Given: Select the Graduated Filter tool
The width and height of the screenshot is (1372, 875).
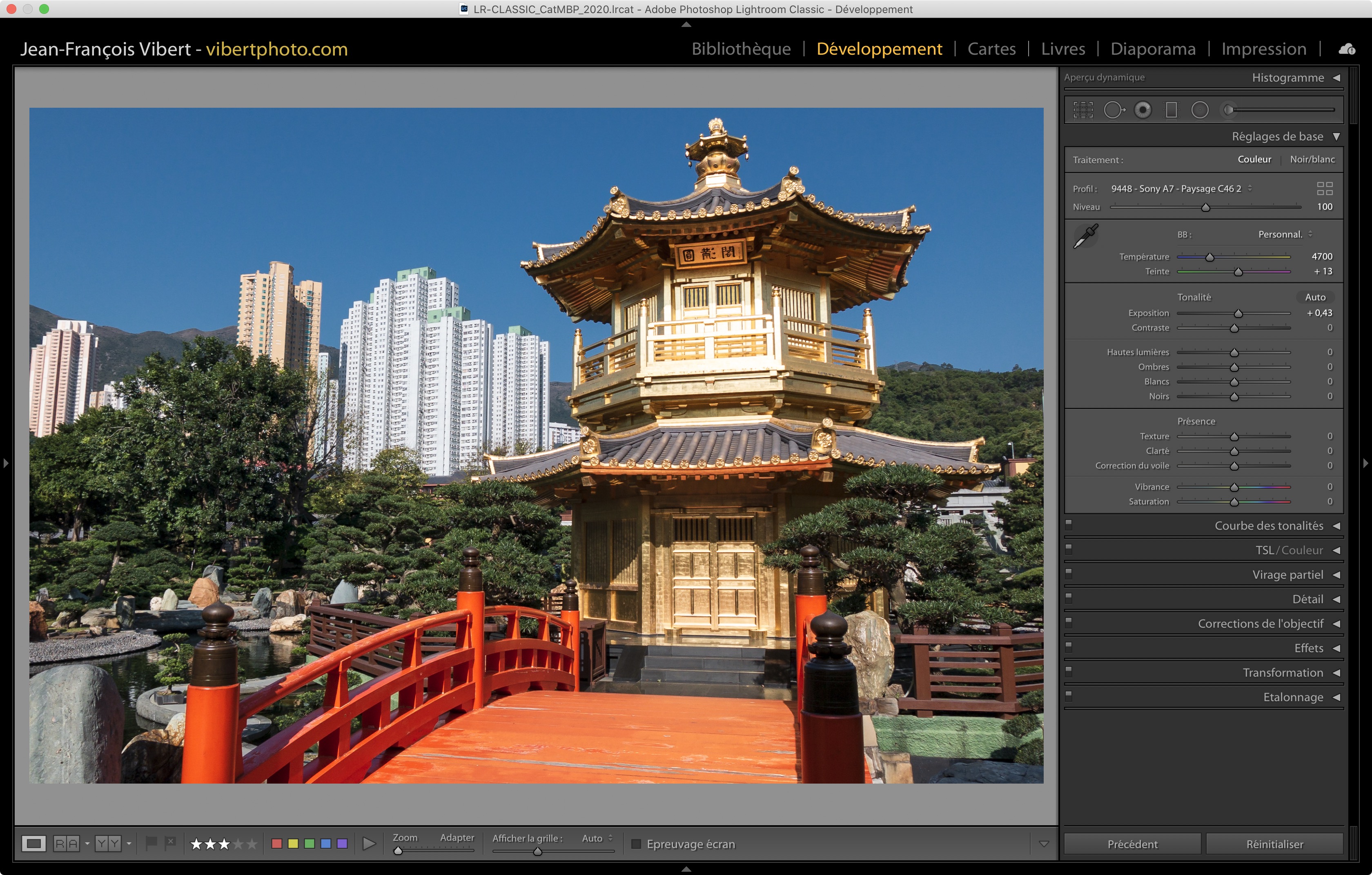Looking at the screenshot, I should click(1172, 110).
